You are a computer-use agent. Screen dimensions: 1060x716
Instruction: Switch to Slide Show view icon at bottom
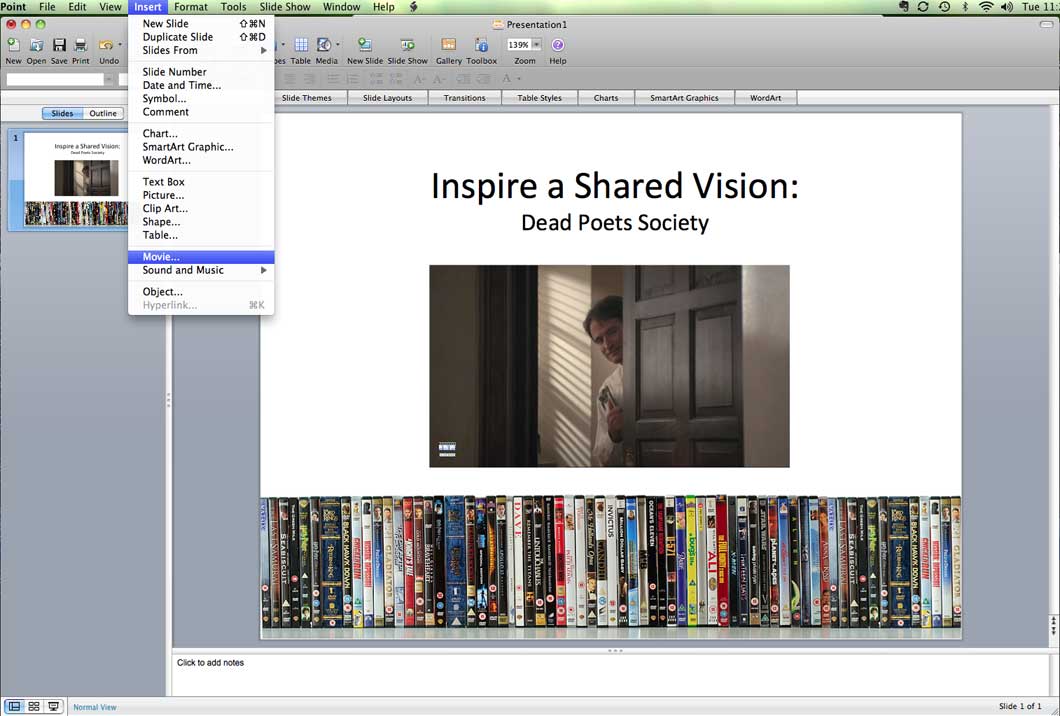[53, 707]
